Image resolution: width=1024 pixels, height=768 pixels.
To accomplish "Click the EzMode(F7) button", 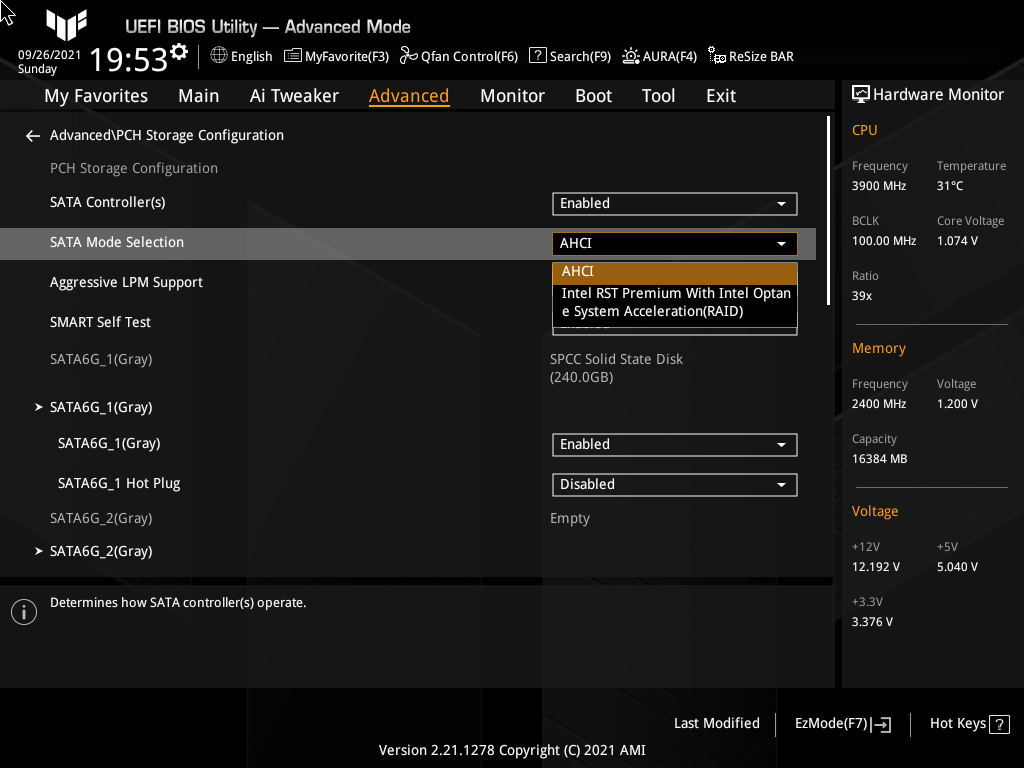I will [841, 723].
